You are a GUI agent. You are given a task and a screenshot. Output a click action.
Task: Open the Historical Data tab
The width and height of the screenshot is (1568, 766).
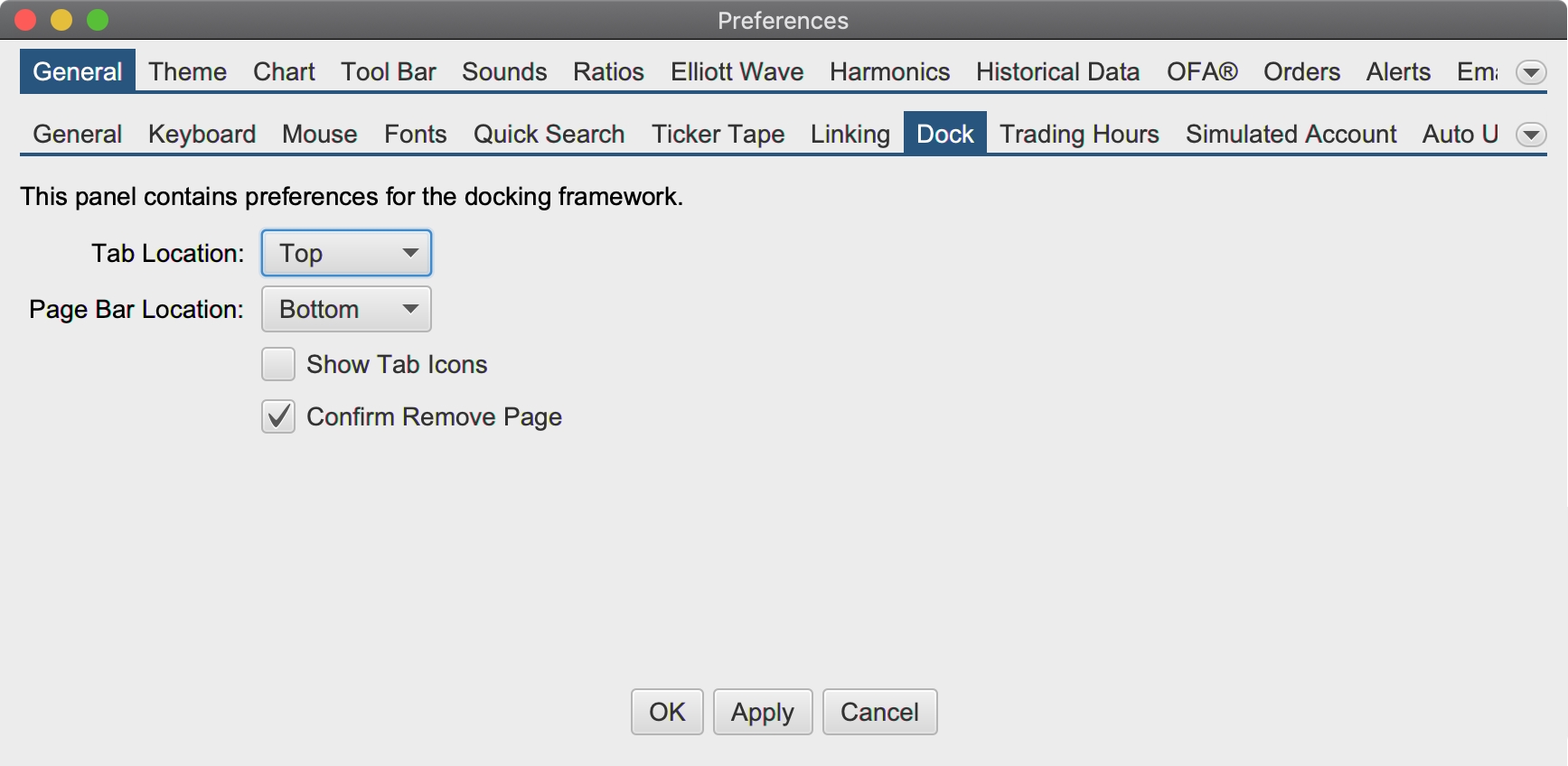tap(1057, 71)
